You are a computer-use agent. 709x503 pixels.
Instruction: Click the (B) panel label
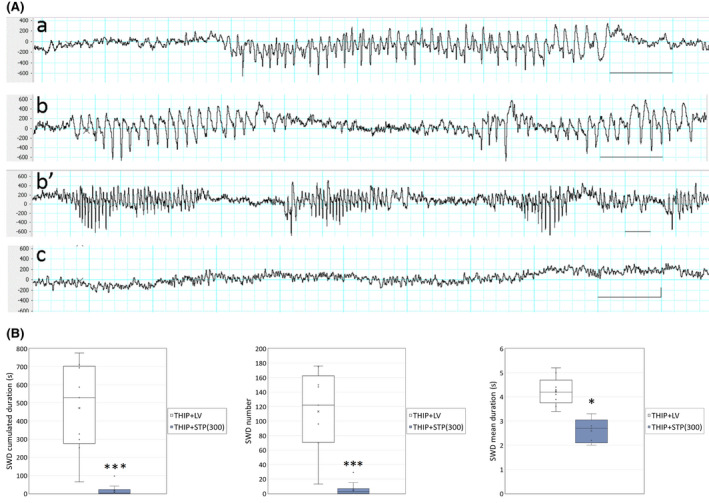click(x=15, y=334)
